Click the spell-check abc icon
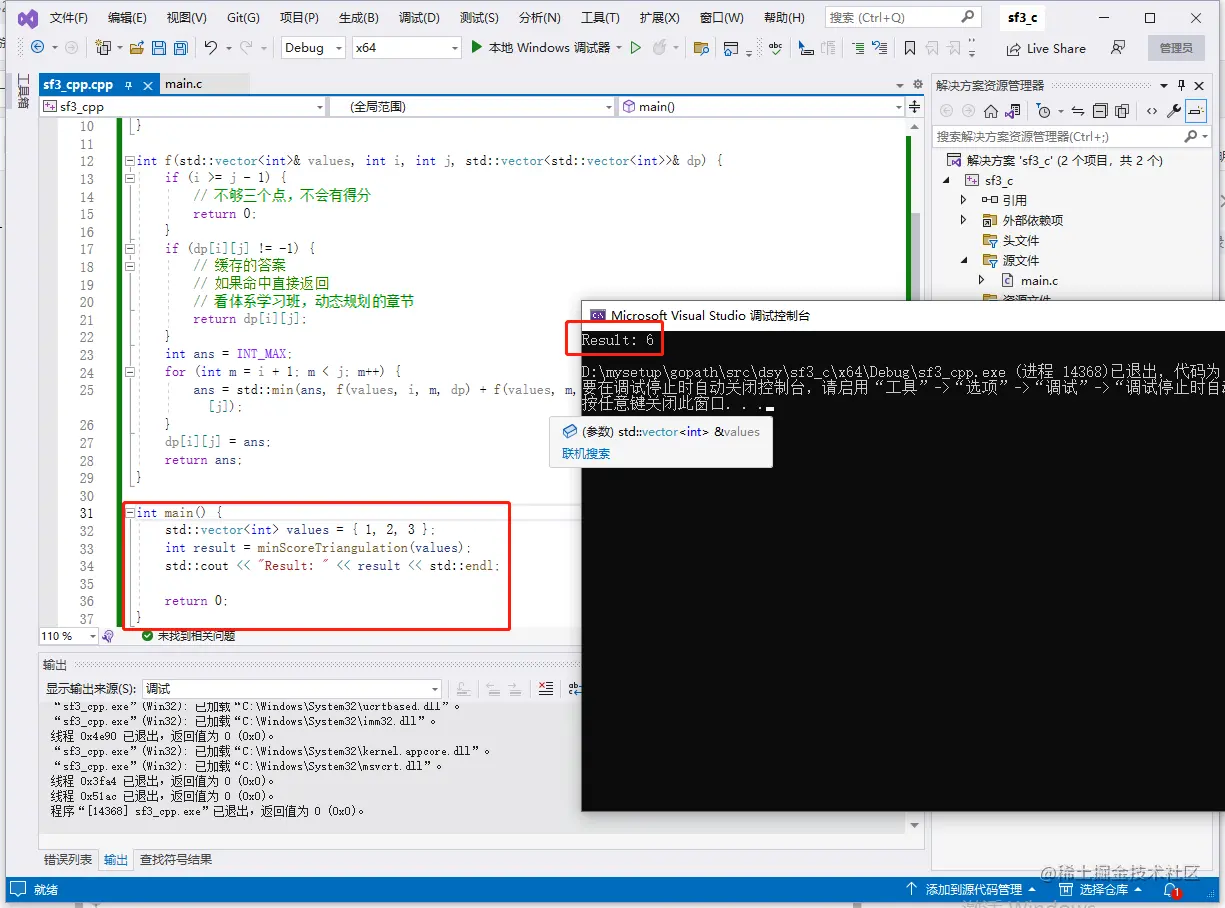 [x=775, y=47]
